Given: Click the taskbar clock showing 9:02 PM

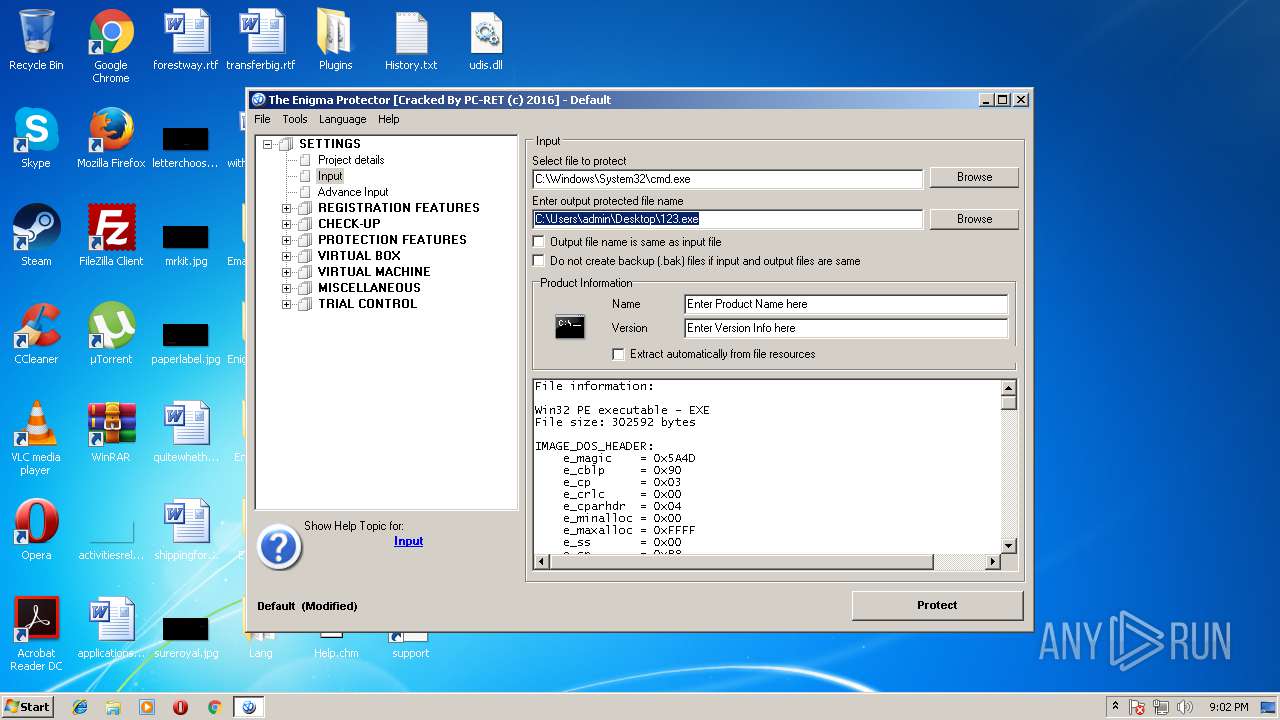Looking at the screenshot, I should (x=1228, y=707).
